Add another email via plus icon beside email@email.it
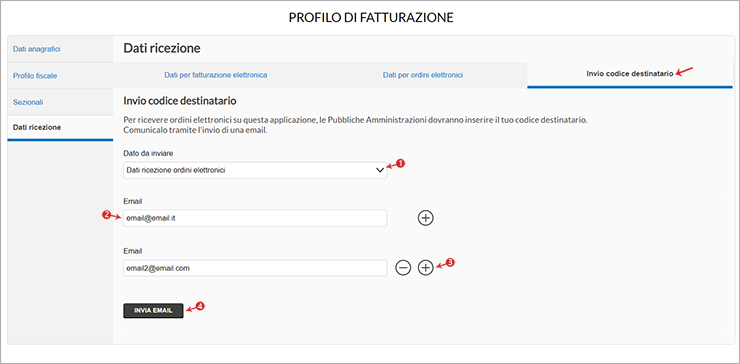 click(426, 218)
